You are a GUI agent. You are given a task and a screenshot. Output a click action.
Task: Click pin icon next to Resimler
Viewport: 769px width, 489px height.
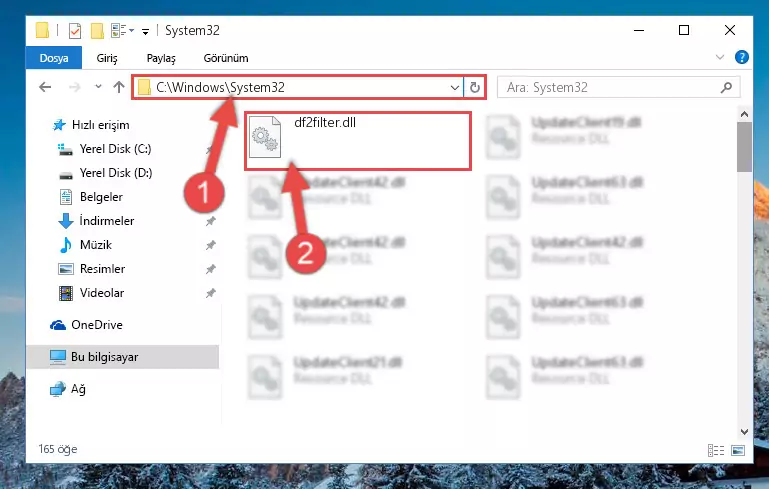(x=210, y=269)
